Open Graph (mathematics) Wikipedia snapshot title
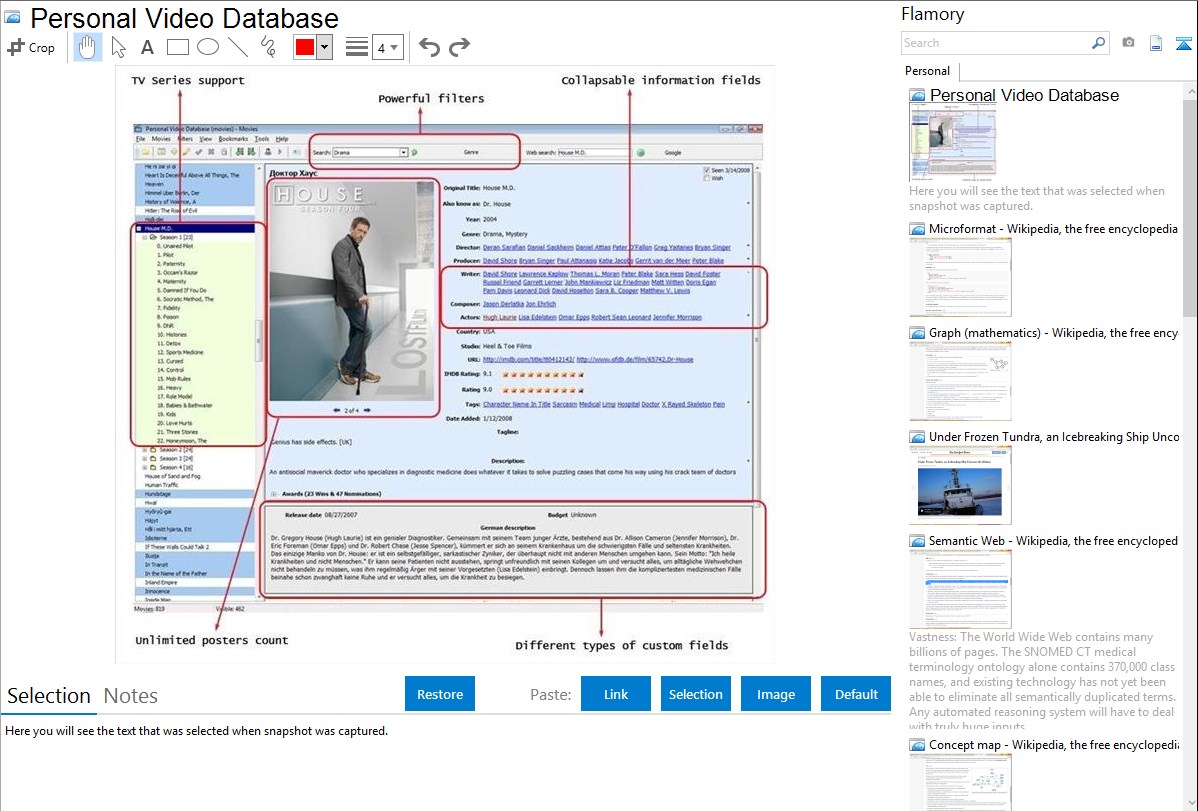Viewport: 1198px width, 811px height. coord(1053,333)
